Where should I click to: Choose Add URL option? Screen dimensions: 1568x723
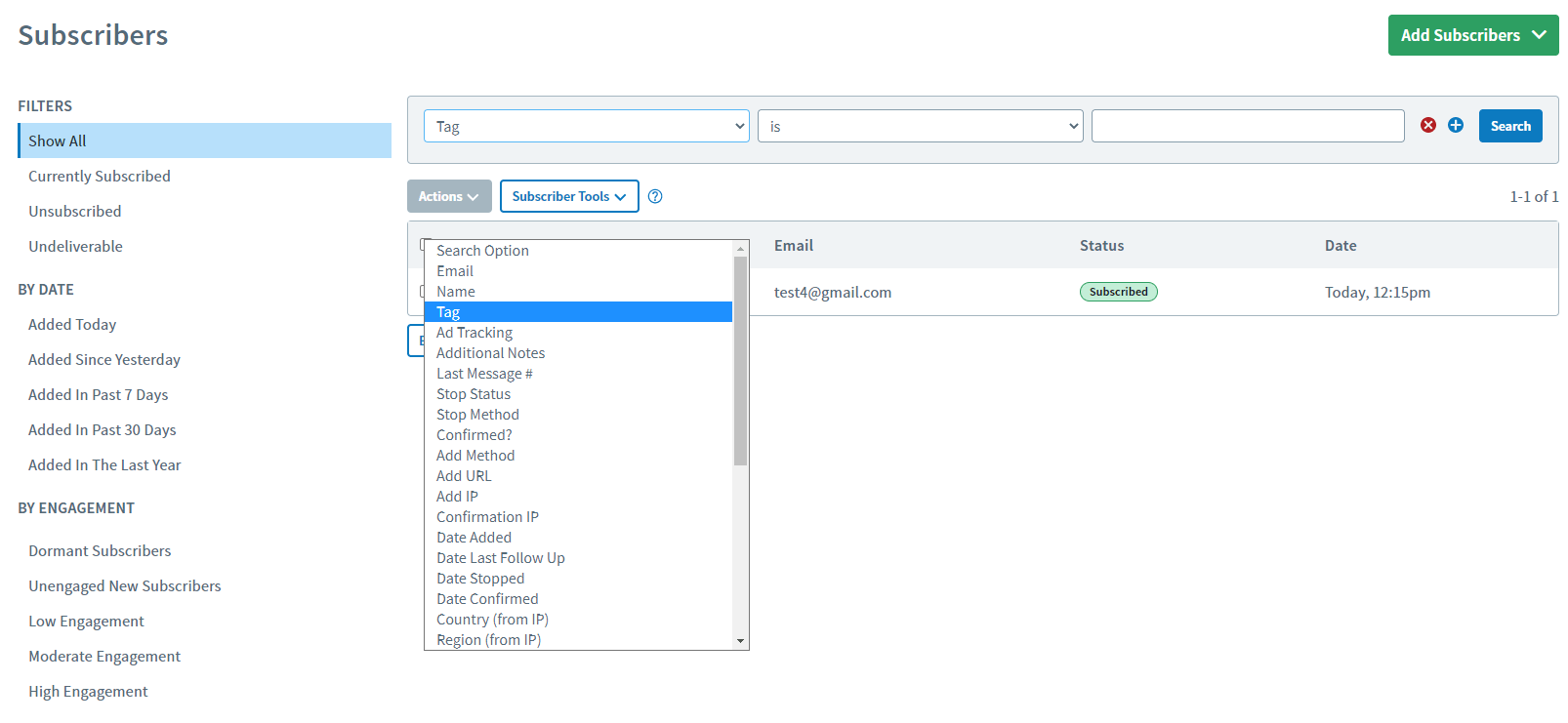pos(578,476)
